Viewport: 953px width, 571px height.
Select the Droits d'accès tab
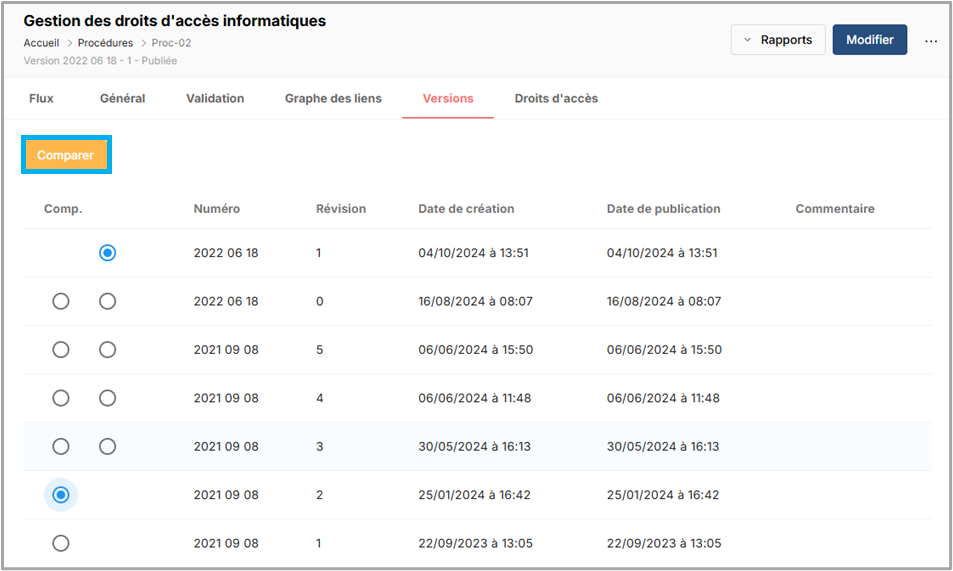[556, 98]
